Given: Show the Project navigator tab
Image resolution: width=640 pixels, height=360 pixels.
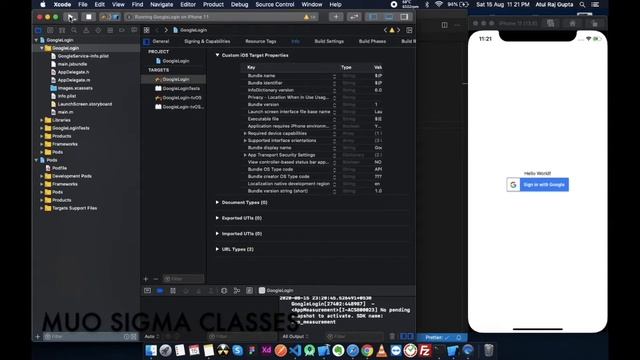Looking at the screenshot, I should pos(38,30).
